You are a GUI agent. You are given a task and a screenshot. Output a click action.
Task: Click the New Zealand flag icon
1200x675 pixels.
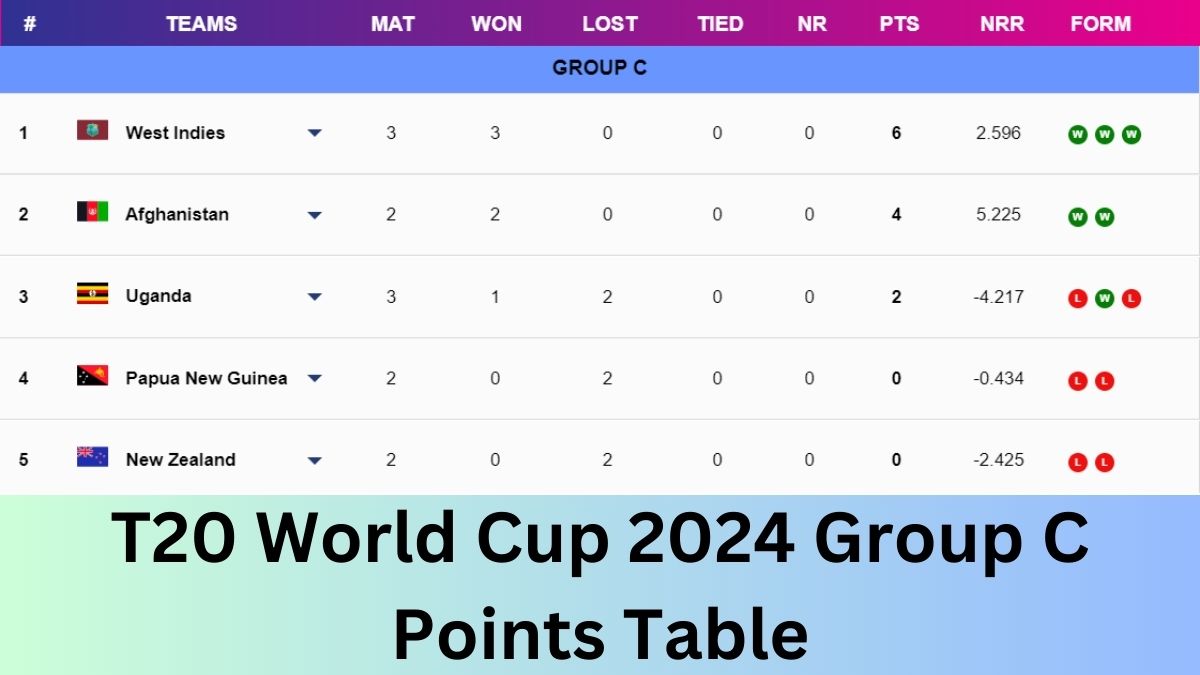(92, 457)
